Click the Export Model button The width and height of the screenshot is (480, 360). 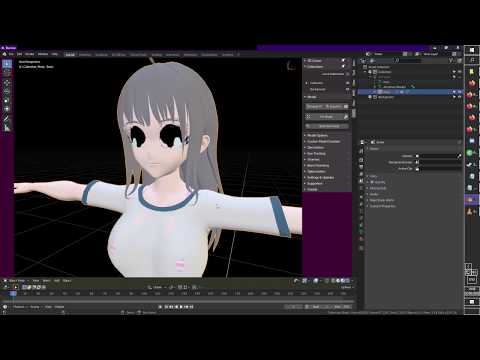coord(335,106)
